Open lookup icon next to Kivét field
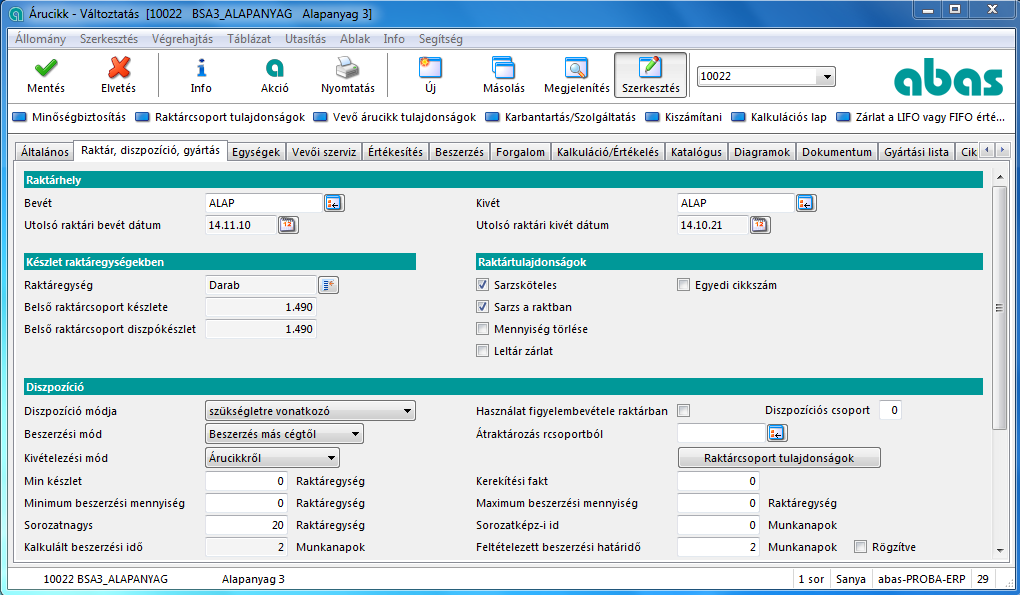Image resolution: width=1020 pixels, height=595 pixels. 806,204
